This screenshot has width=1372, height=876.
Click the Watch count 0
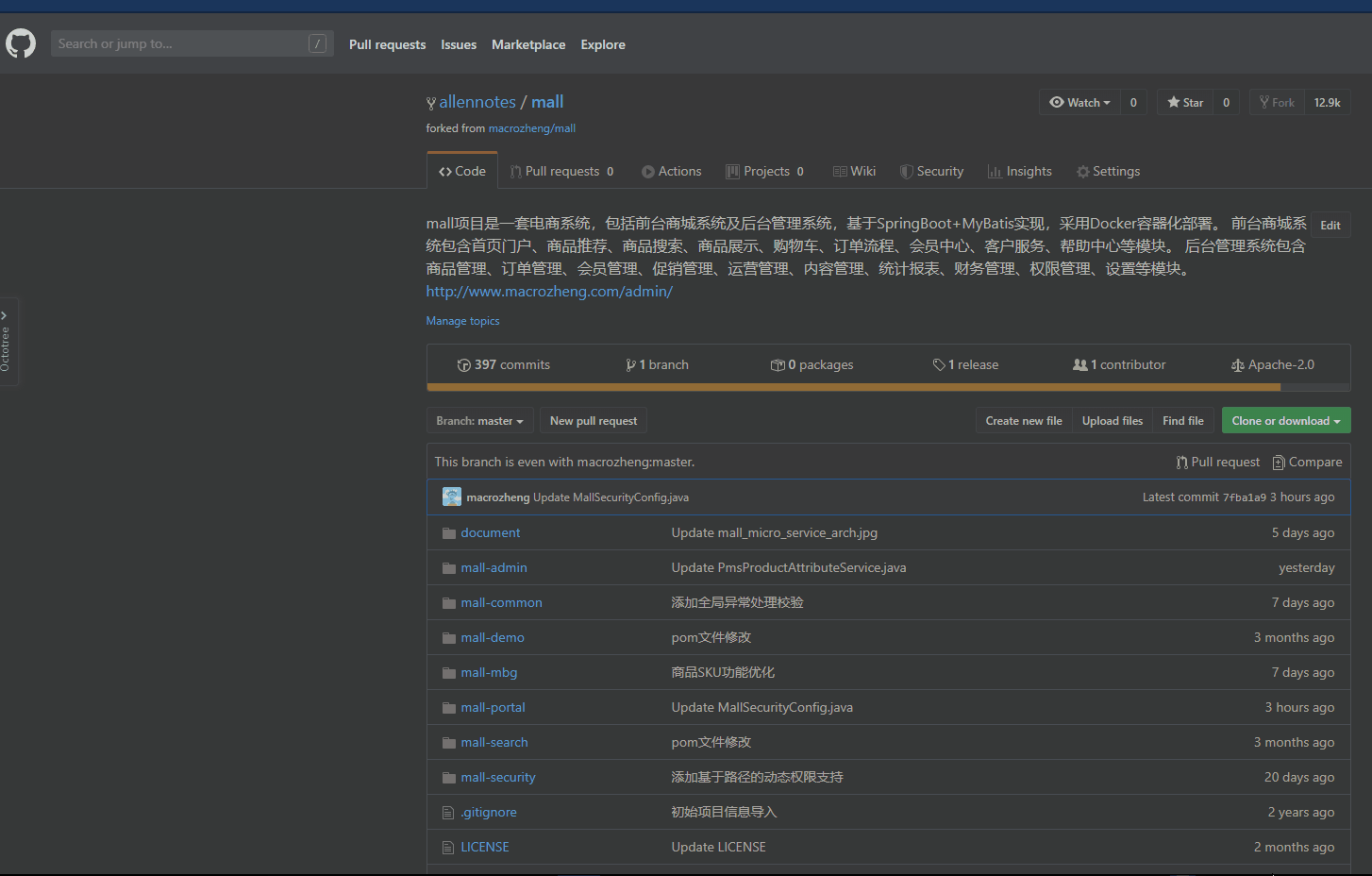1133,102
